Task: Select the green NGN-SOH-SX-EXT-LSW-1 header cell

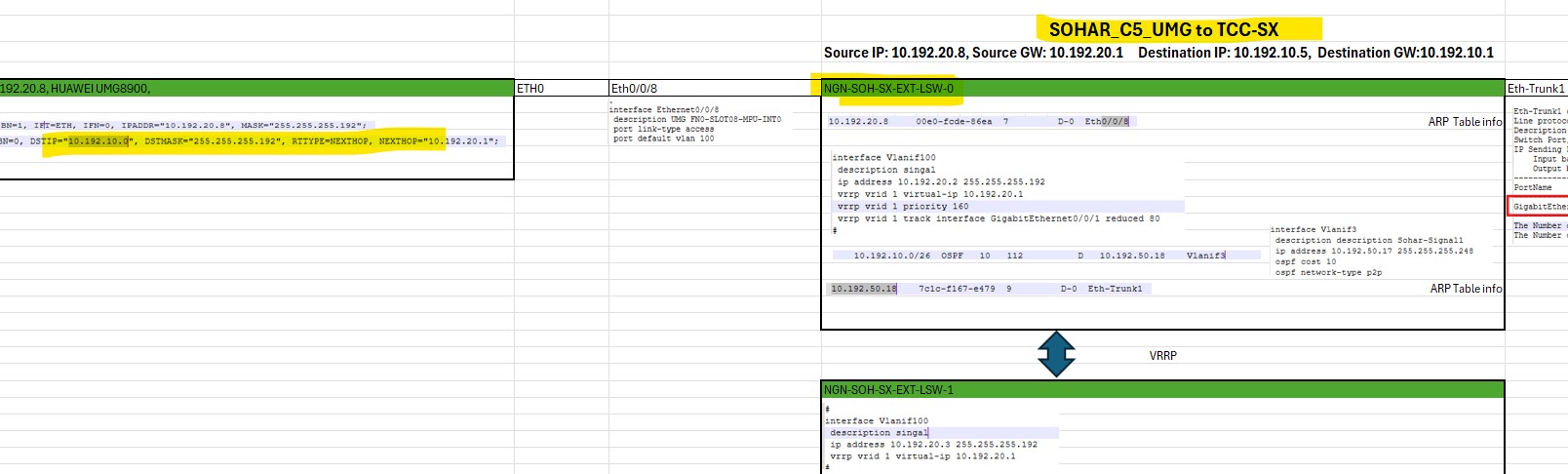Action: point(1162,389)
